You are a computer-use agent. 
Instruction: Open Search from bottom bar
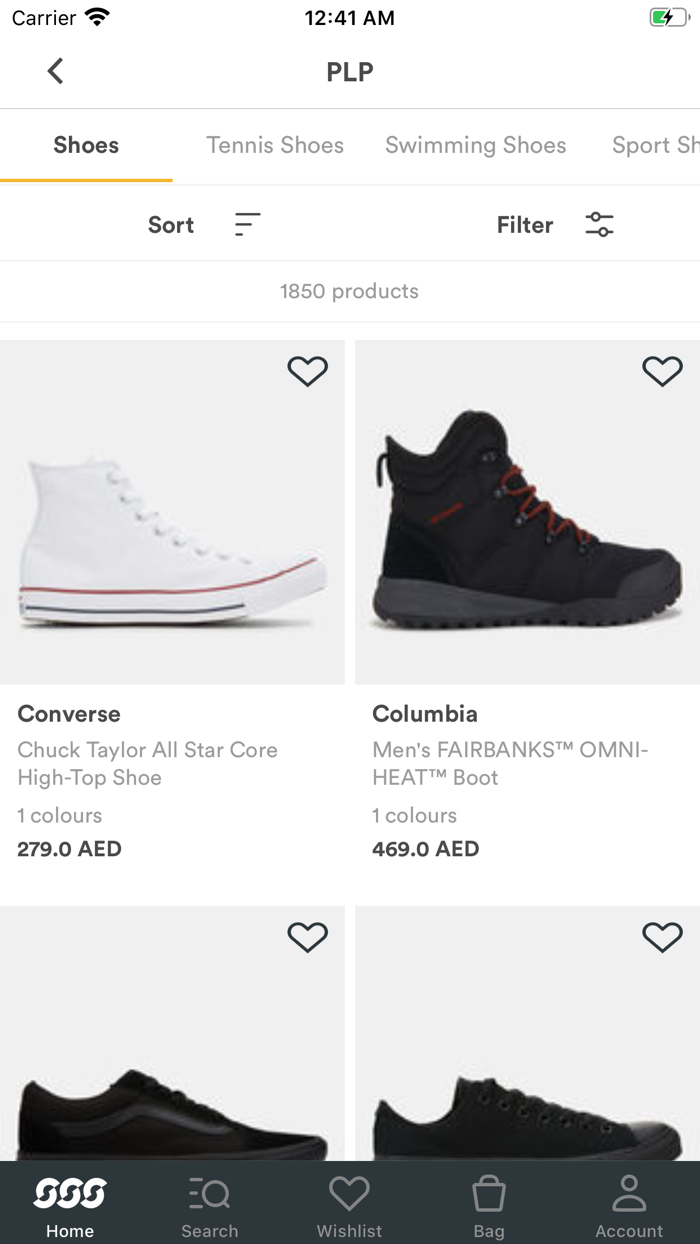tap(209, 1204)
